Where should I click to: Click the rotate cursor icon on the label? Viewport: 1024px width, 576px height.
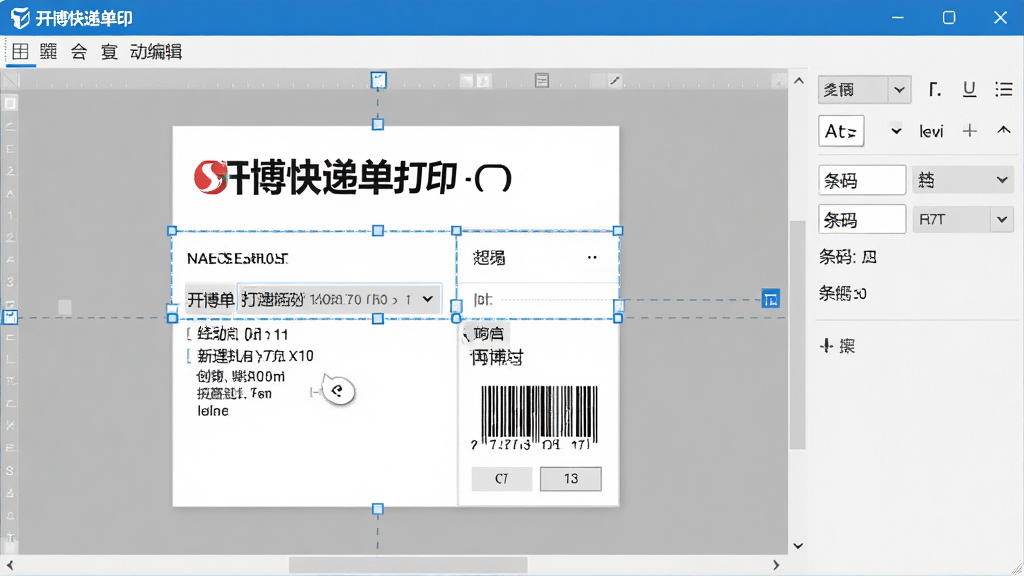point(338,391)
